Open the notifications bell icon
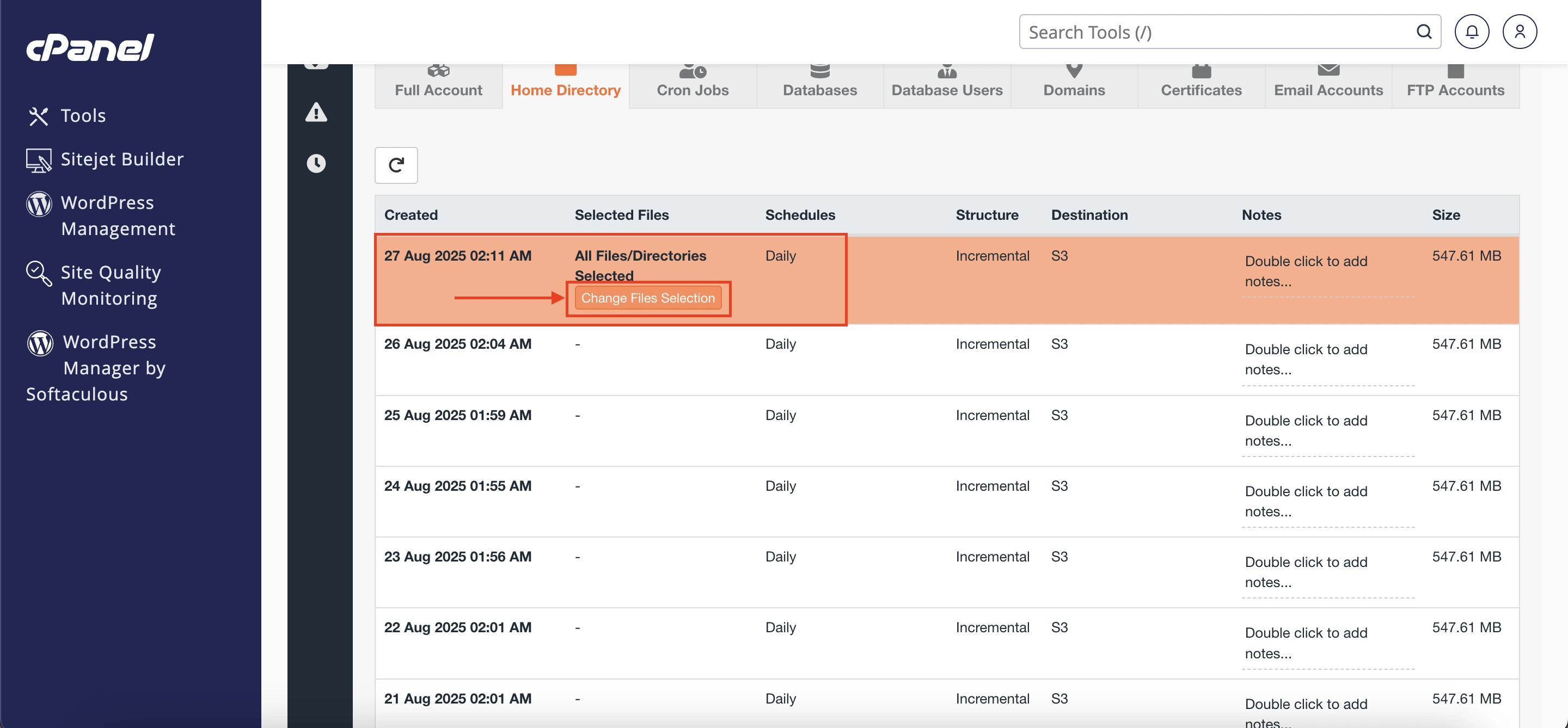Image resolution: width=1568 pixels, height=728 pixels. click(x=1471, y=32)
